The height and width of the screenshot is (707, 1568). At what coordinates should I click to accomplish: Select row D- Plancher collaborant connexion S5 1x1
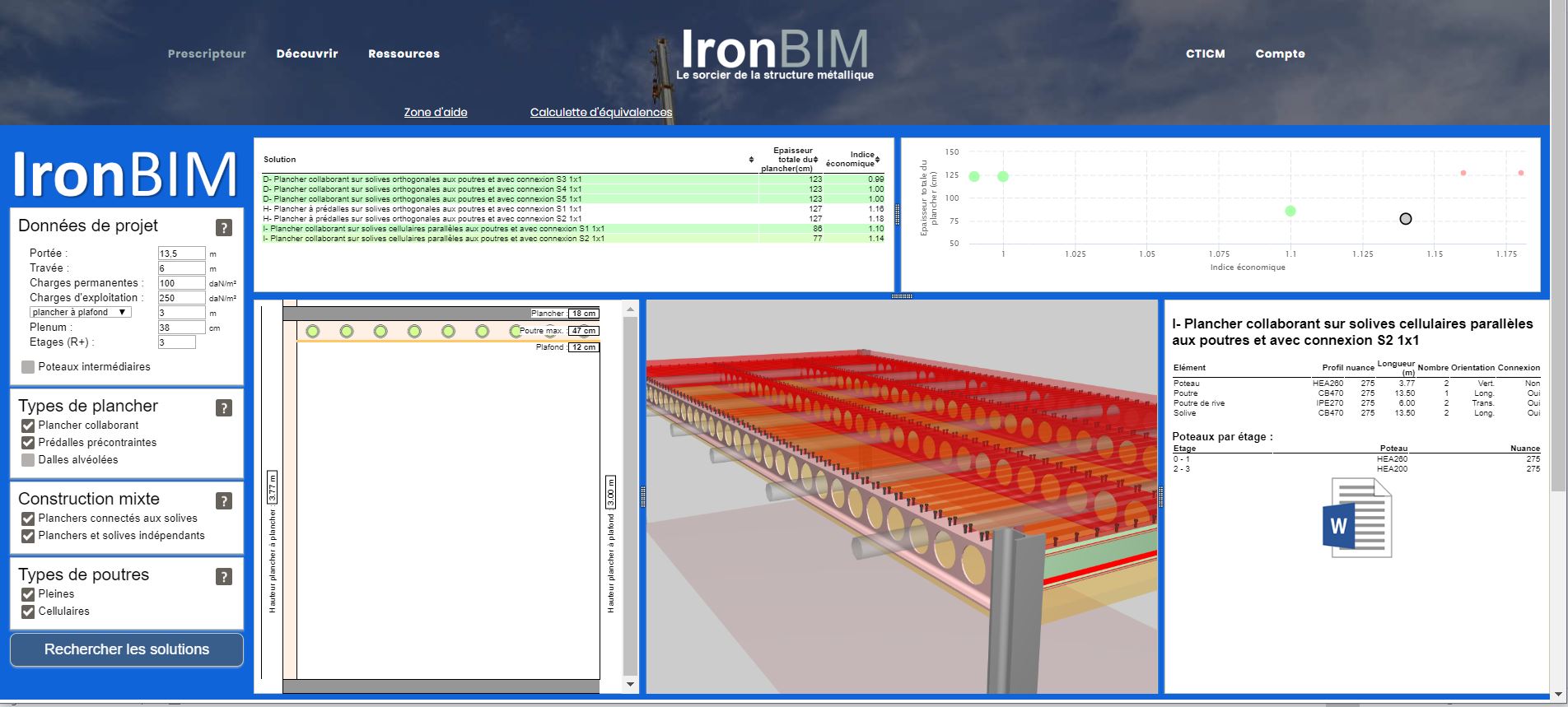[573, 199]
